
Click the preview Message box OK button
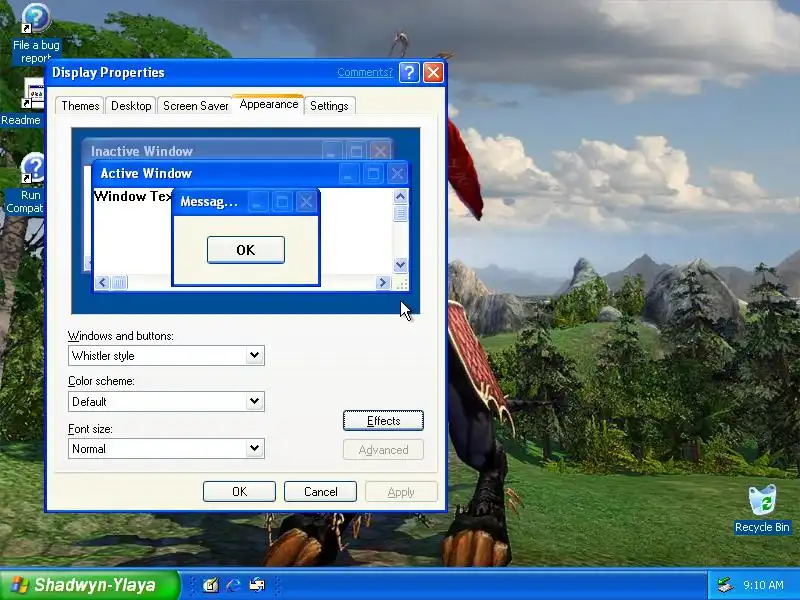tap(246, 250)
